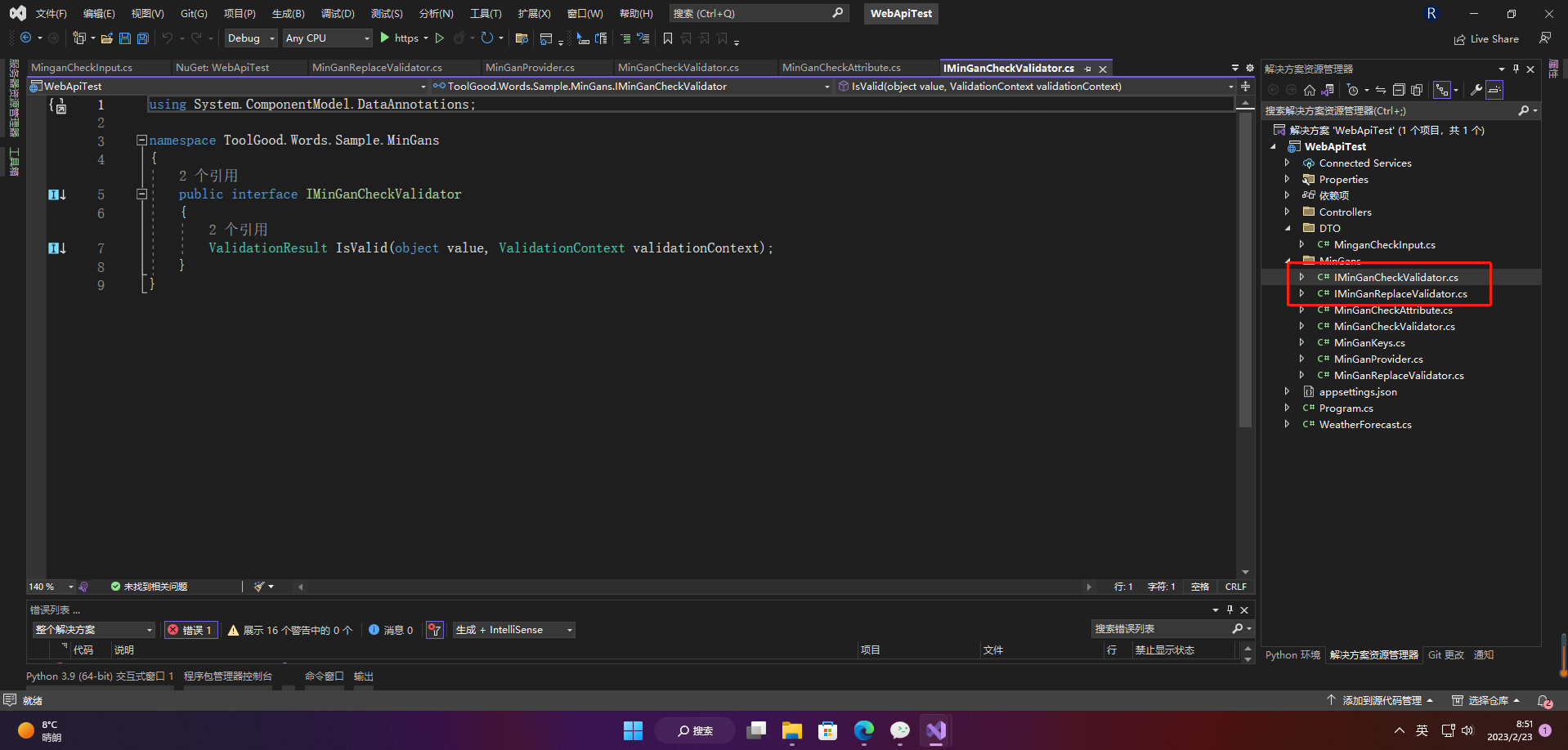
Task: Click Sync with Active Document arrows icon
Action: coord(1381,90)
